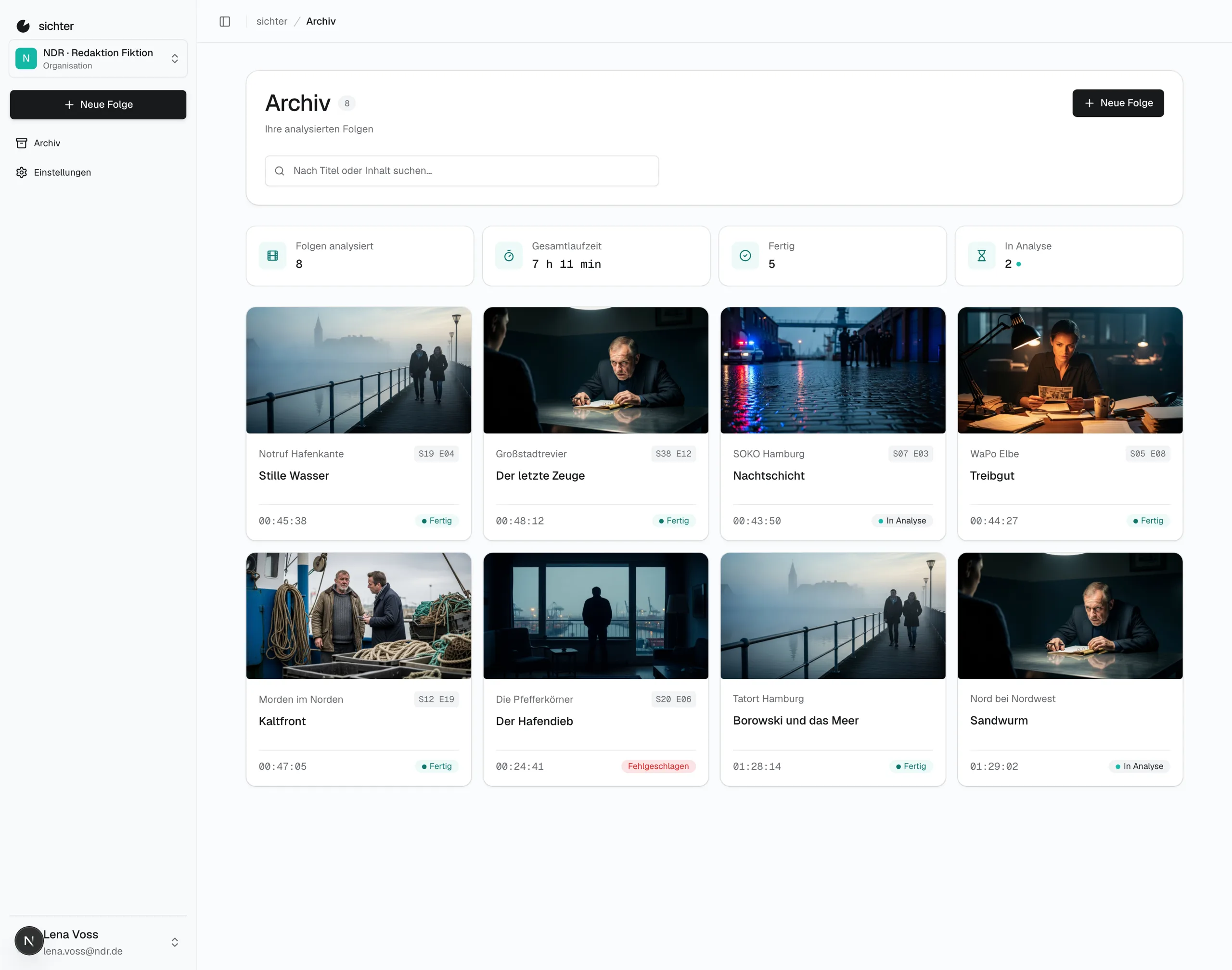Open the Lena Voss account menu chevron

pyautogui.click(x=175, y=942)
